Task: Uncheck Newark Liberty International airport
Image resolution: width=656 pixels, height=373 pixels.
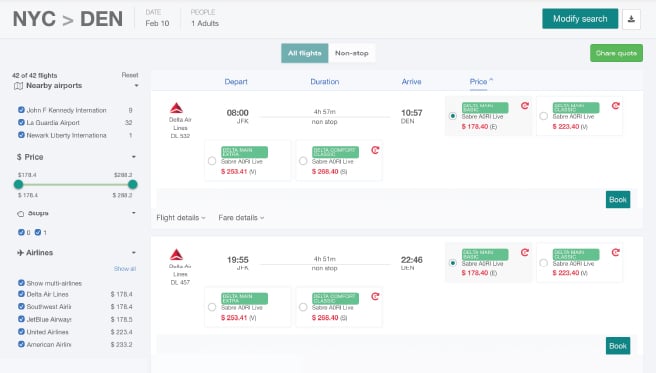Action: point(21,135)
